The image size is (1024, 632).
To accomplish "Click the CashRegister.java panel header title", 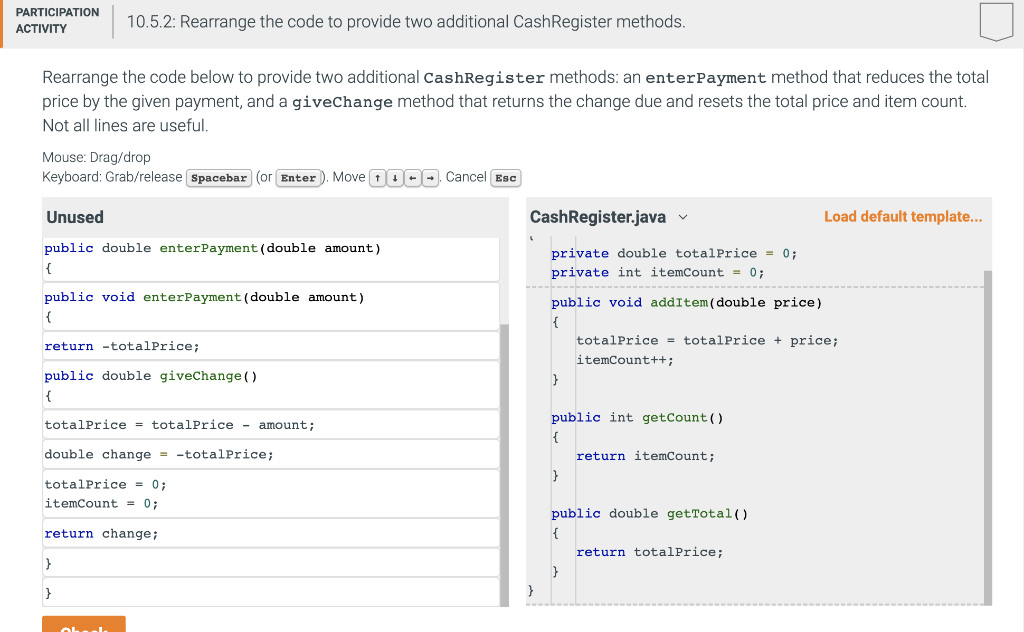I will point(598,216).
